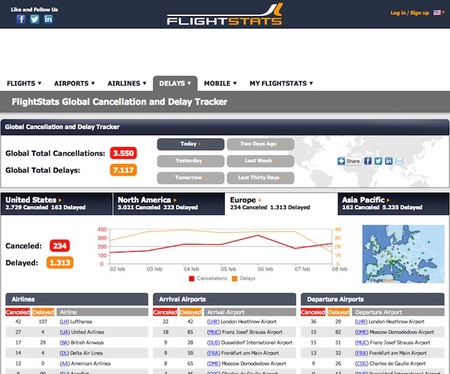450x374 pixels.
Task: Share via email envelope icon
Action: coord(399,161)
